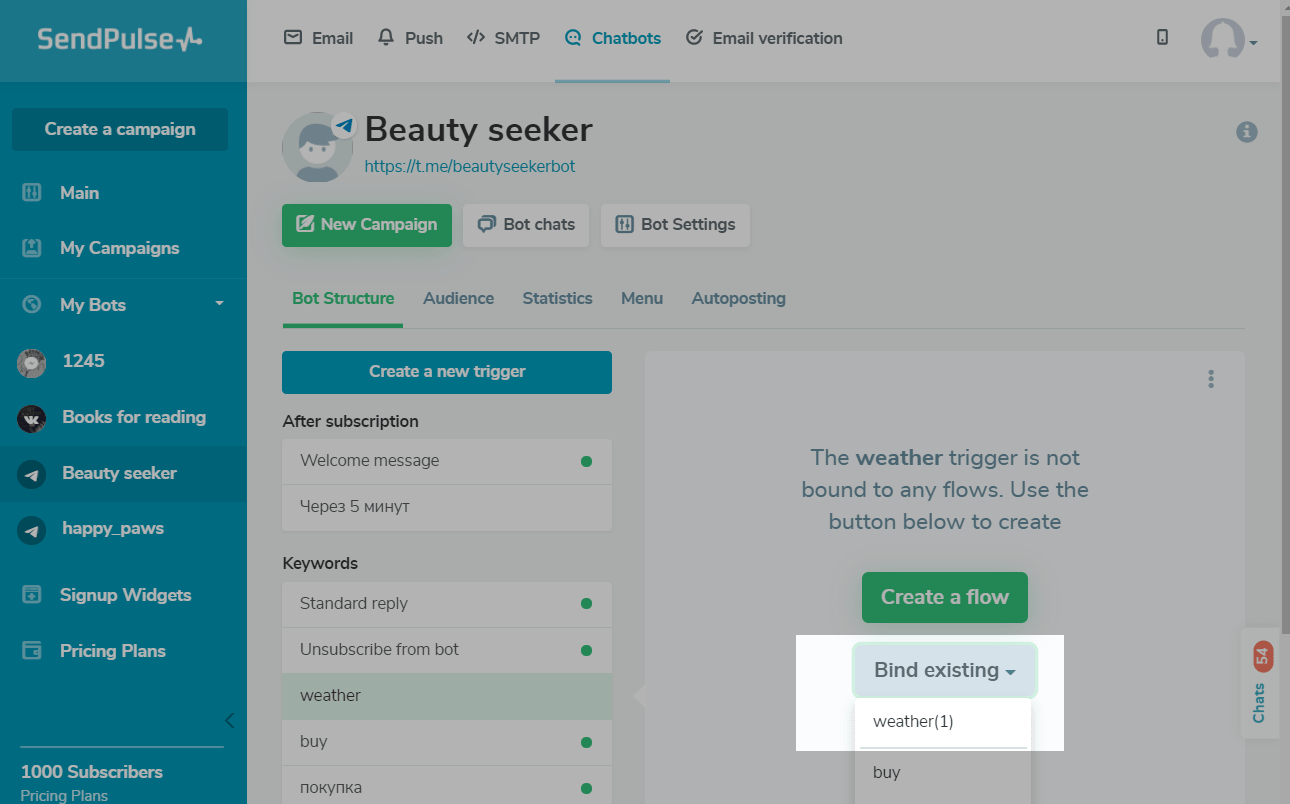Open the user account avatar dropdown

coord(1227,40)
